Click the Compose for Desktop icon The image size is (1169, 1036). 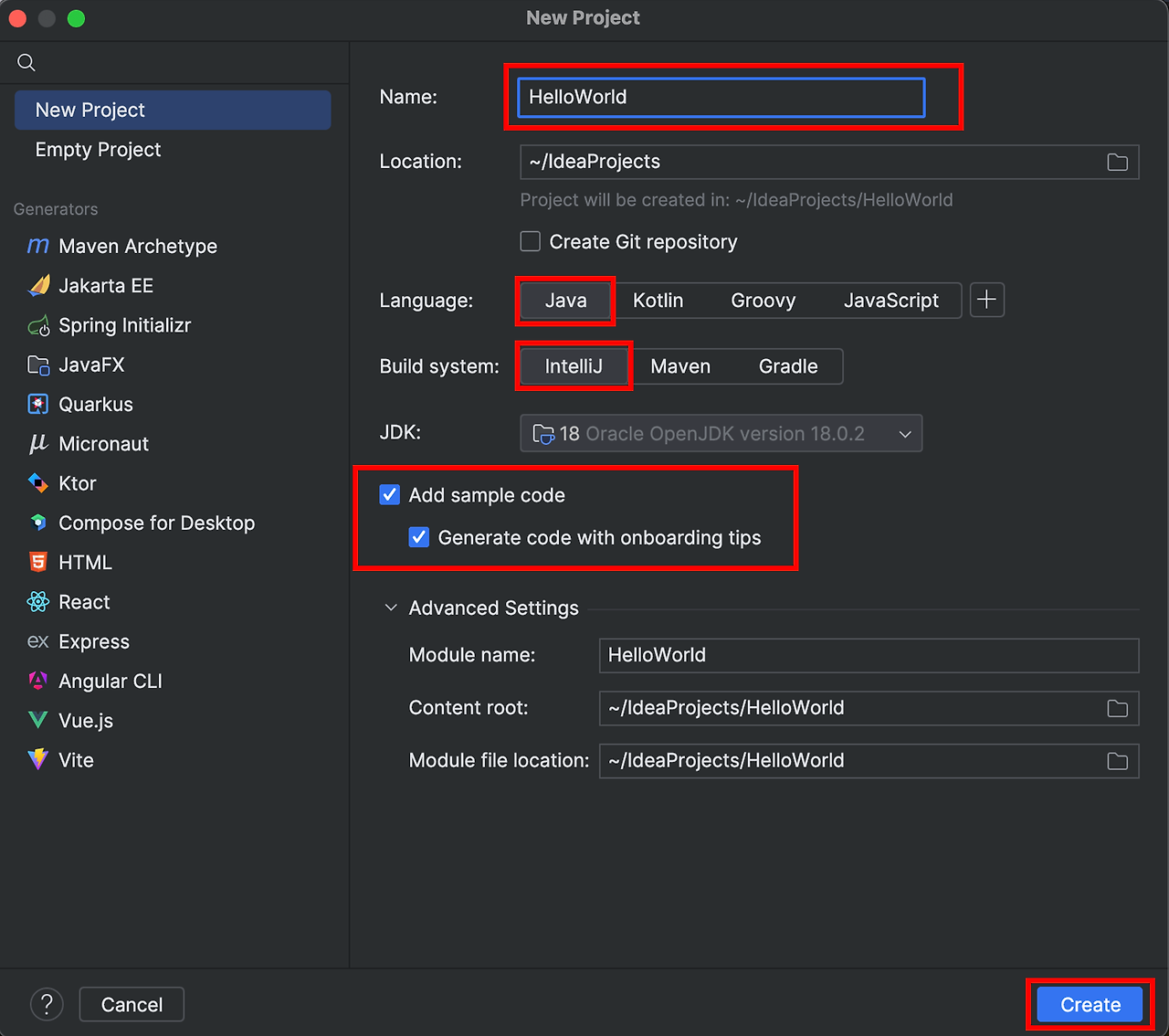38,523
